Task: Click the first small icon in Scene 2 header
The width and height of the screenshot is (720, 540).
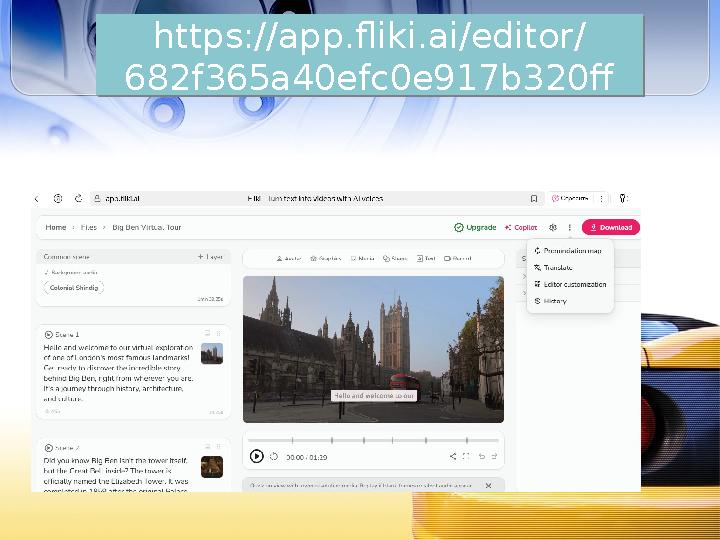Action: 207,446
